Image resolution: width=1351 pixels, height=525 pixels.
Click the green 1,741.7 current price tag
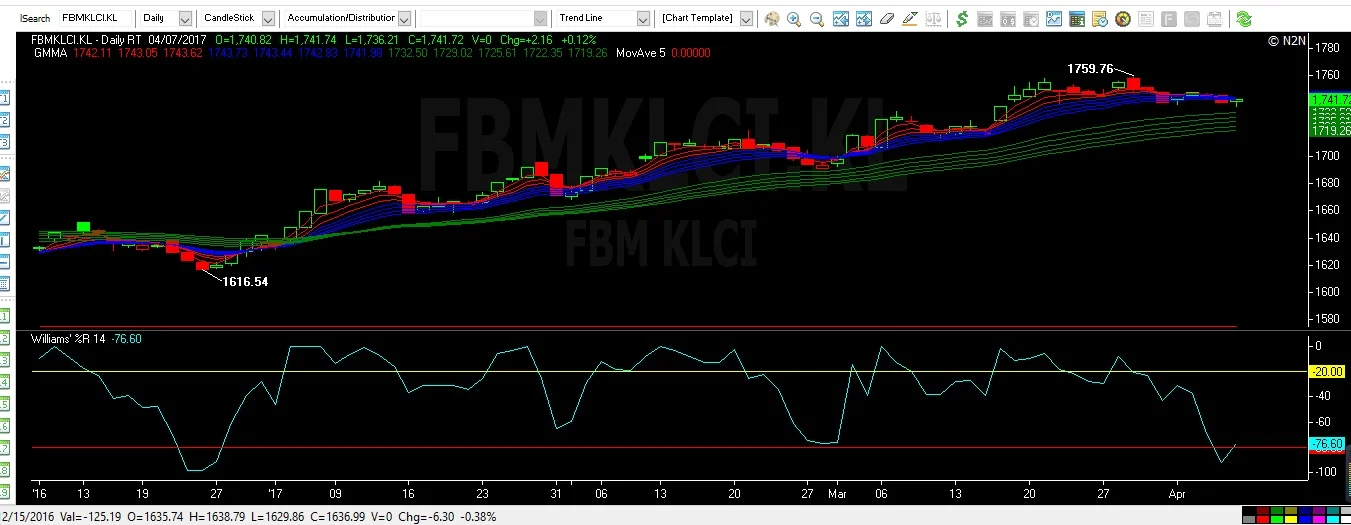[1329, 100]
